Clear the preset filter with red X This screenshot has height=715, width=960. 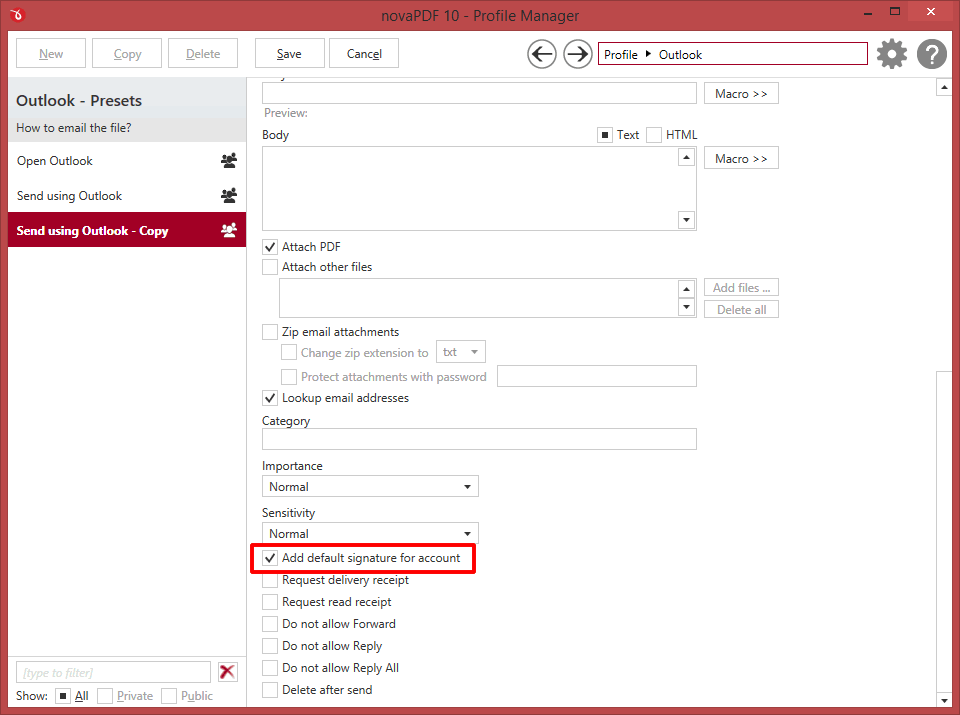coord(227,672)
